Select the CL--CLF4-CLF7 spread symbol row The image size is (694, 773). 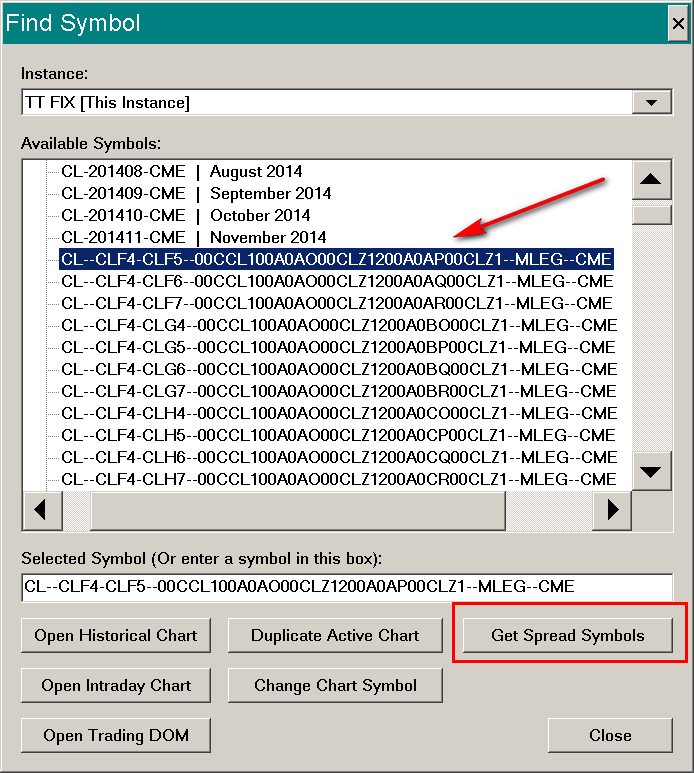[337, 303]
